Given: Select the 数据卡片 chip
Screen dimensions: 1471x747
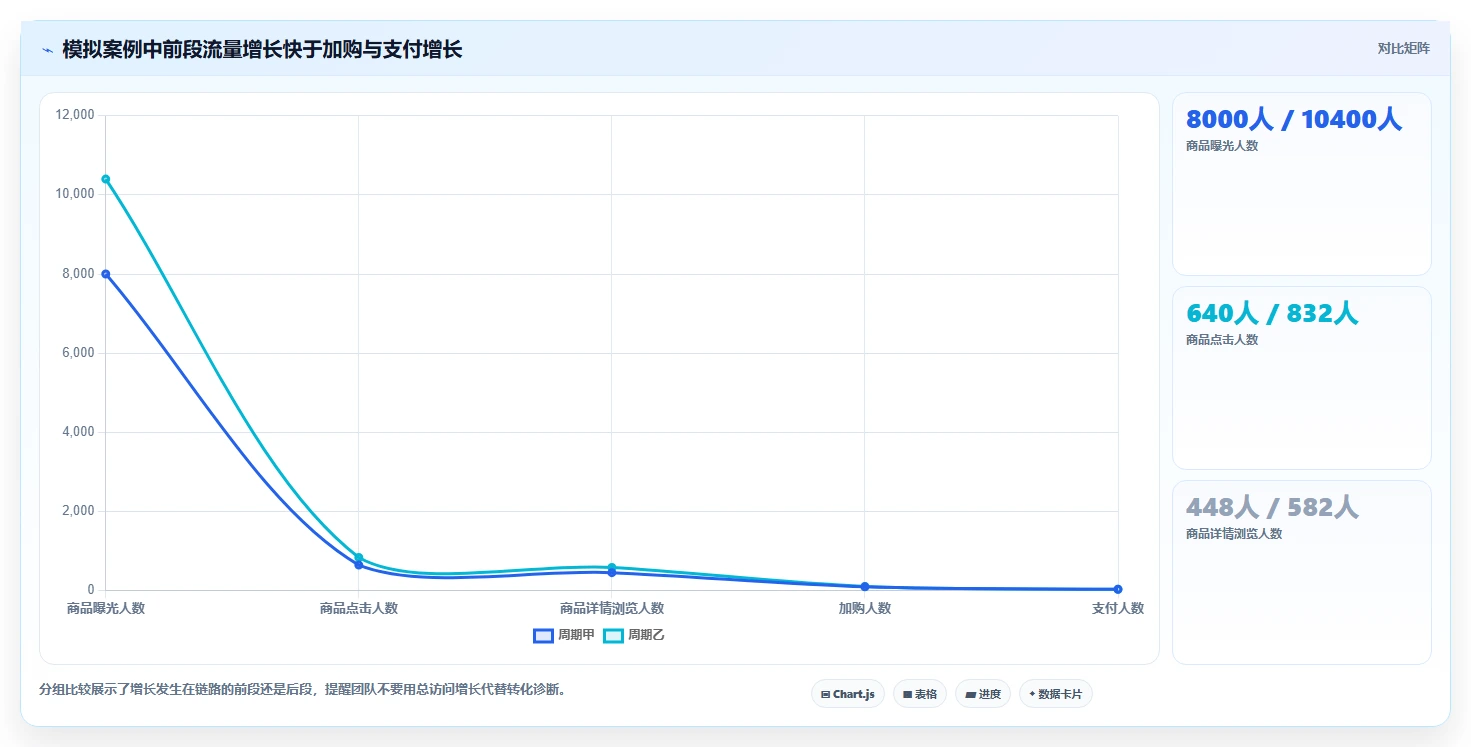Looking at the screenshot, I should pyautogui.click(x=1055, y=694).
